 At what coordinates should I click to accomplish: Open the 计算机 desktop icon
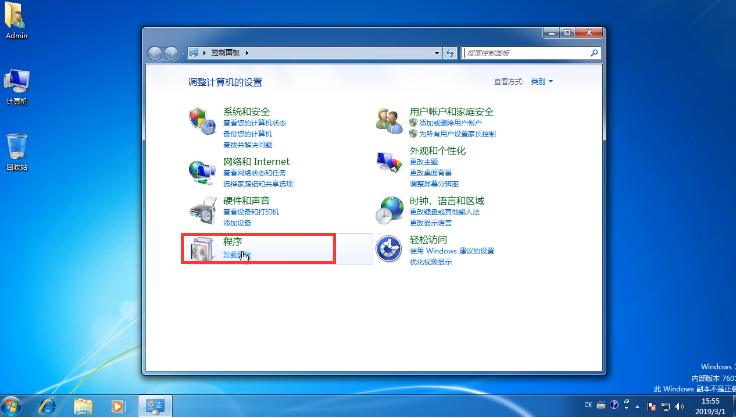click(16, 87)
